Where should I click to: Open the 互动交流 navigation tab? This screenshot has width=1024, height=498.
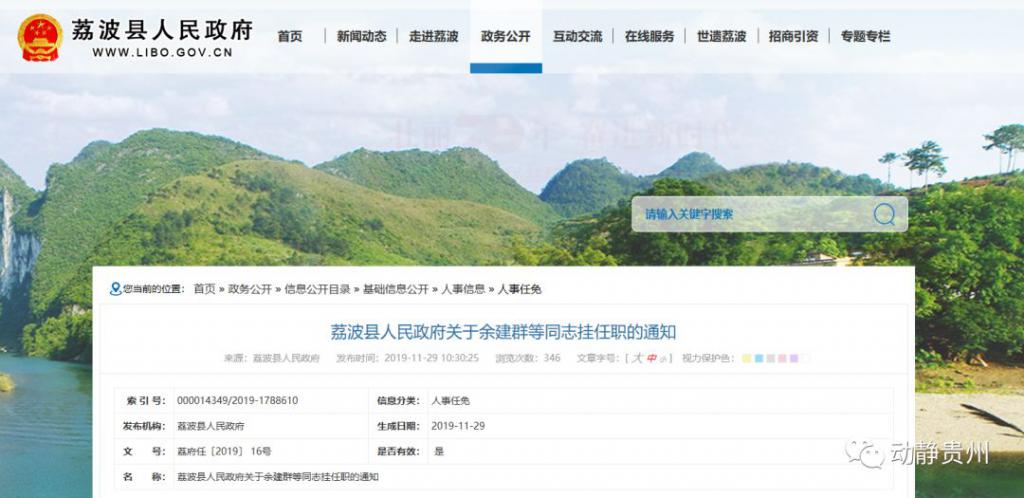(577, 37)
